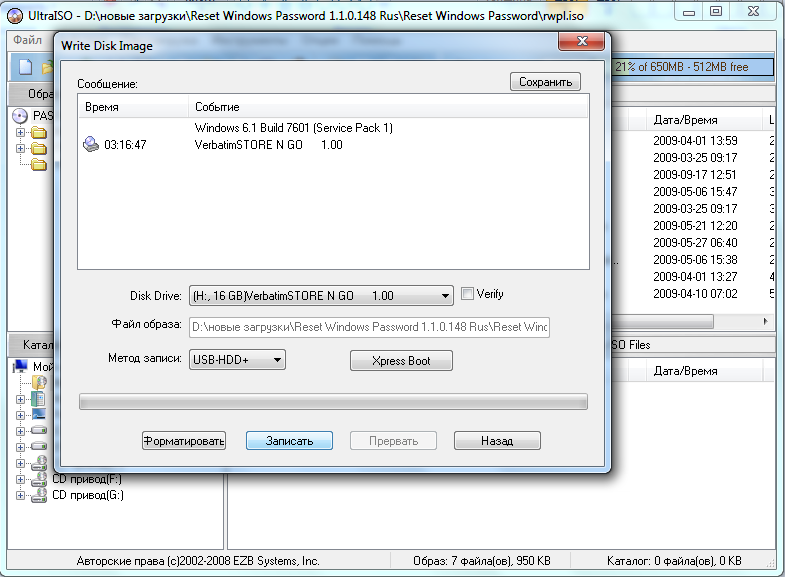Expand the first folder under PAS disc
This screenshot has height=577, width=785.
pyautogui.click(x=20, y=133)
